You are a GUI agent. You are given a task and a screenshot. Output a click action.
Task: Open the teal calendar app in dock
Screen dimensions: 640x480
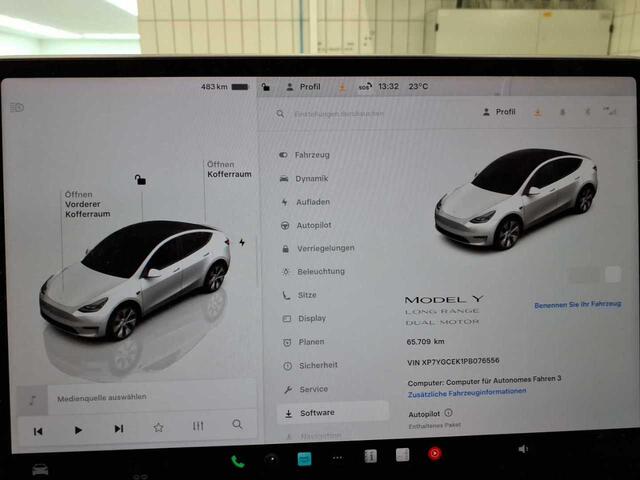click(304, 459)
